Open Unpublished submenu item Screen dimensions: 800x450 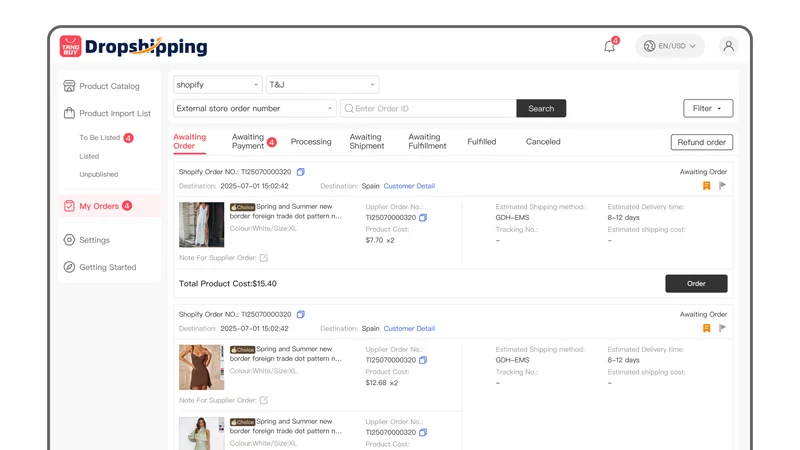click(98, 174)
